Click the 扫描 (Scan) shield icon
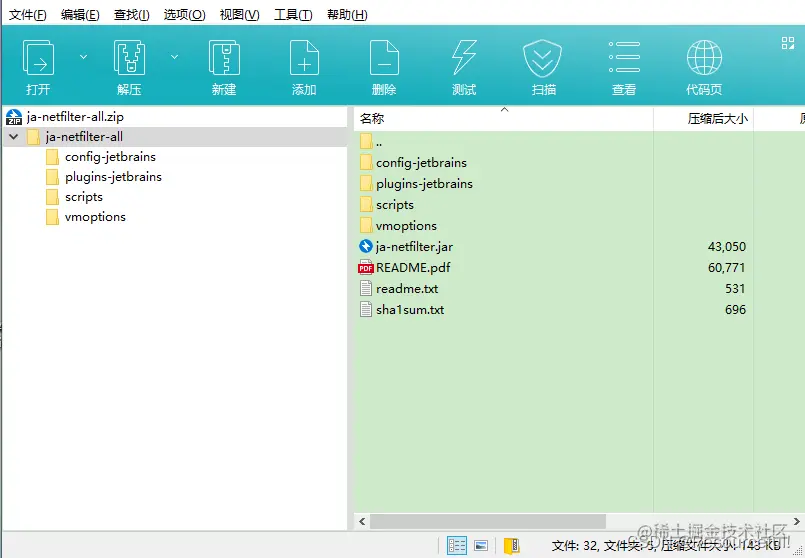 click(543, 58)
